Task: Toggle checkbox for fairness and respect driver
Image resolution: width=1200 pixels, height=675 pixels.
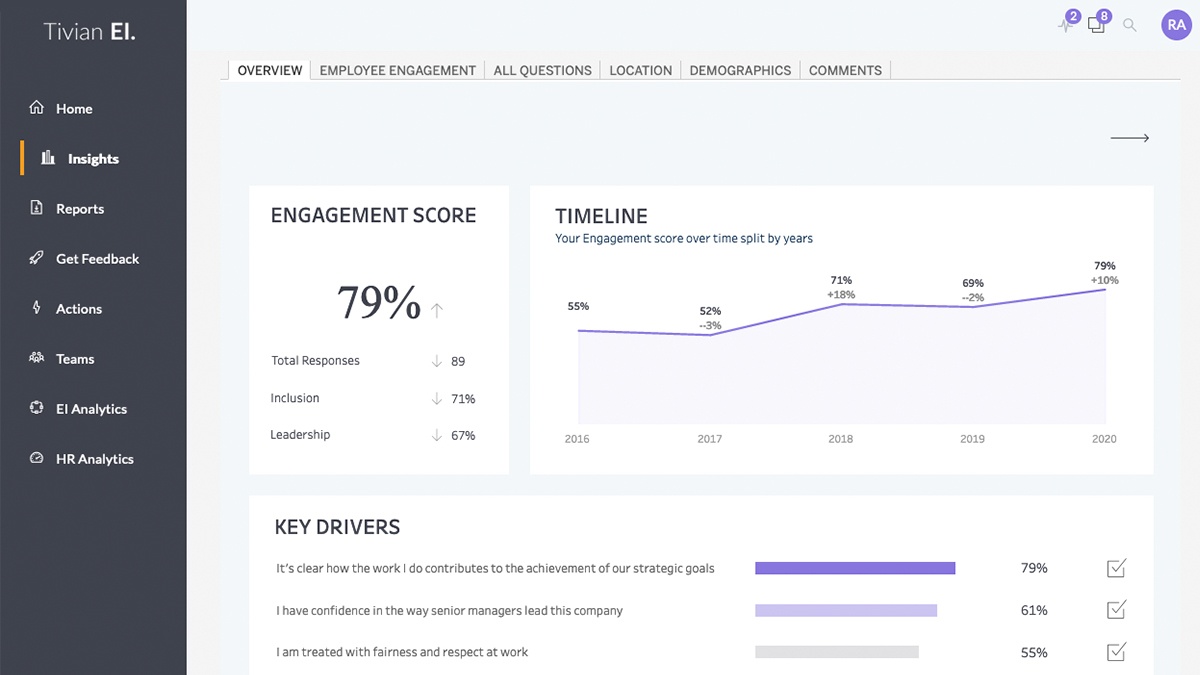Action: click(x=1116, y=652)
